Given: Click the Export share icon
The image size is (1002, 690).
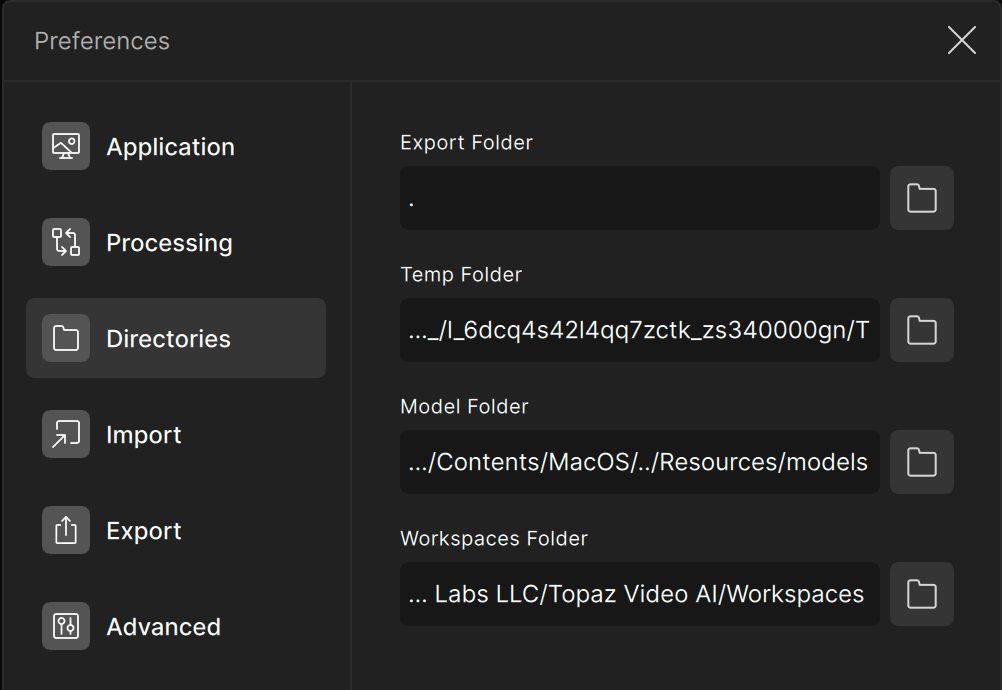Looking at the screenshot, I should 66,530.
